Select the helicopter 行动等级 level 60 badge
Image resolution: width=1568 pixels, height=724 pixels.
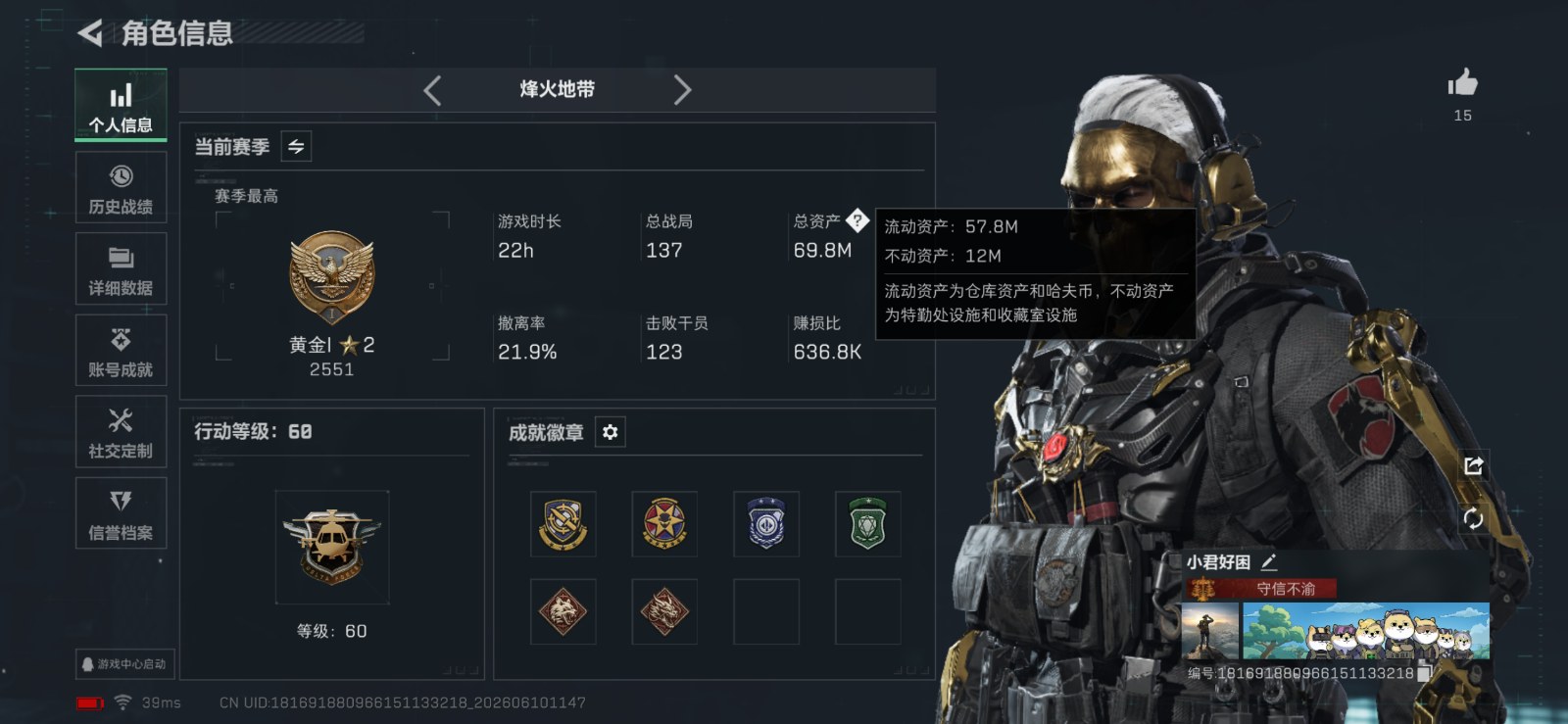(x=331, y=547)
